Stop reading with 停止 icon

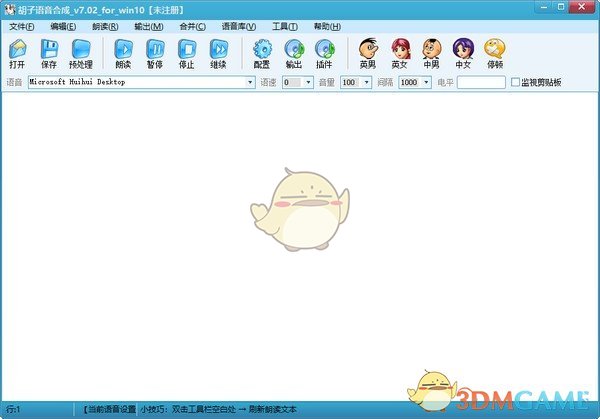tap(187, 53)
